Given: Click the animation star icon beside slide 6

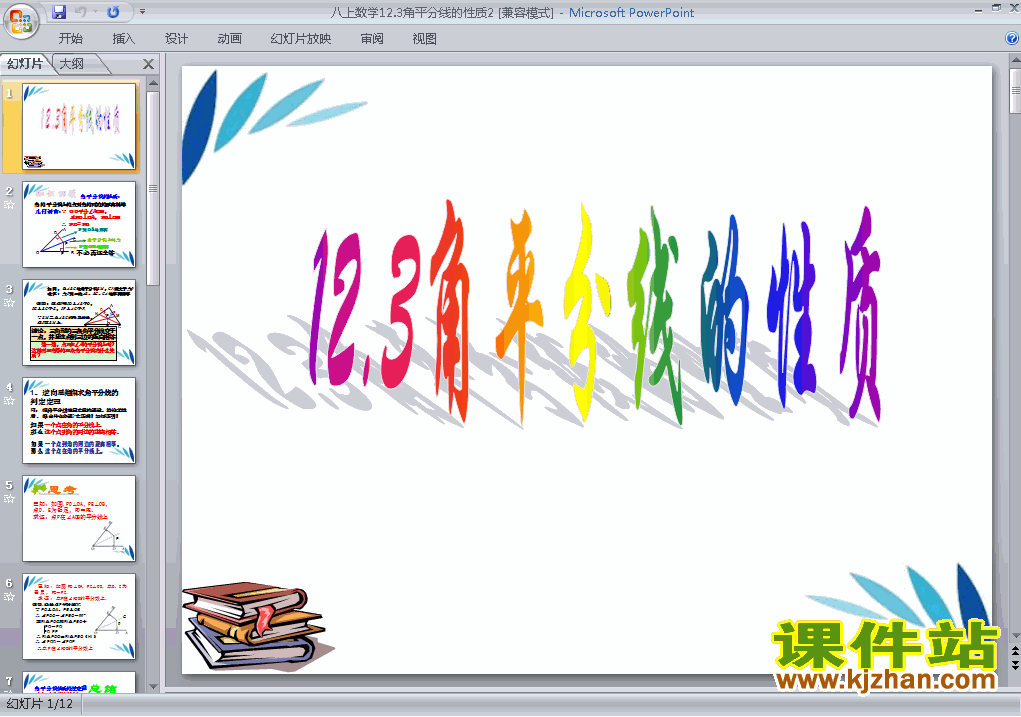Looking at the screenshot, I should tap(9, 597).
